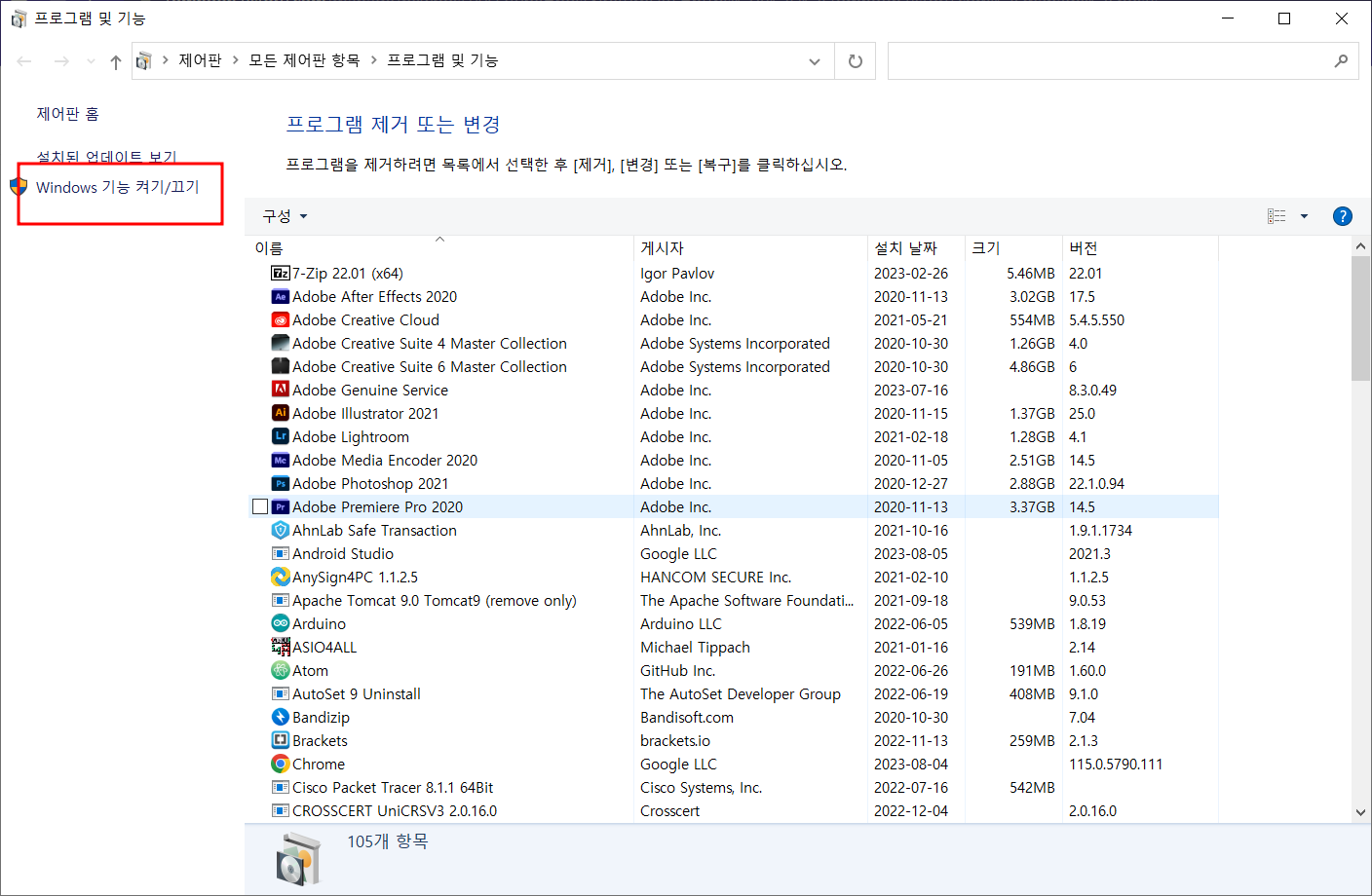Click the install date 2023-02-26 cell
Screen dimensions: 1372x896
click(910, 273)
